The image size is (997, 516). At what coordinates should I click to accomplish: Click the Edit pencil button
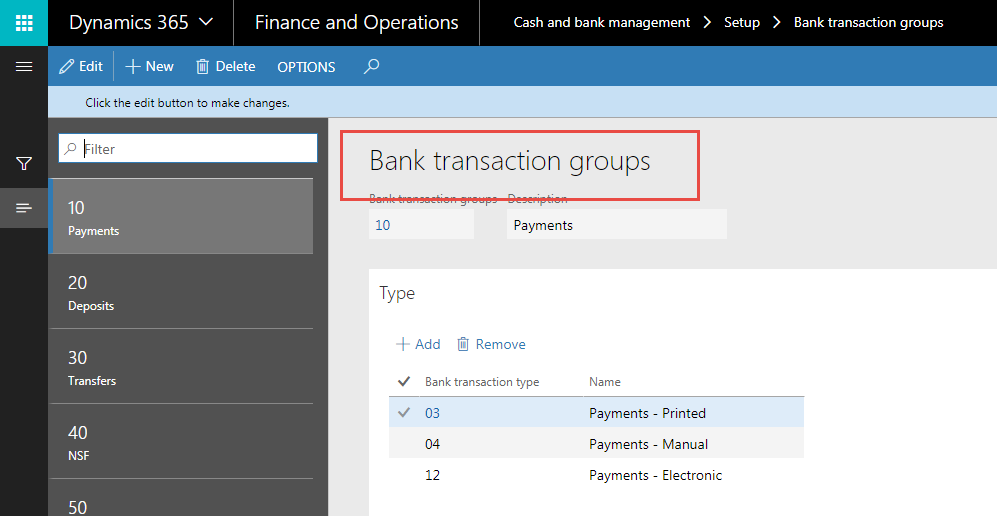[x=81, y=66]
